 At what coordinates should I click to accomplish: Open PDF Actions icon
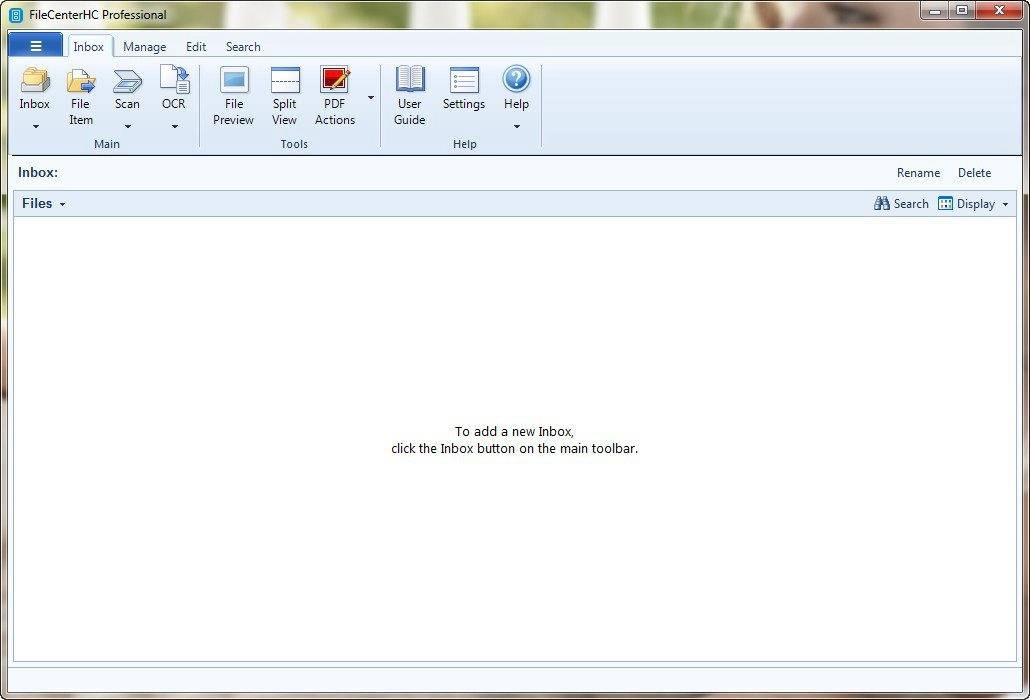pyautogui.click(x=335, y=79)
